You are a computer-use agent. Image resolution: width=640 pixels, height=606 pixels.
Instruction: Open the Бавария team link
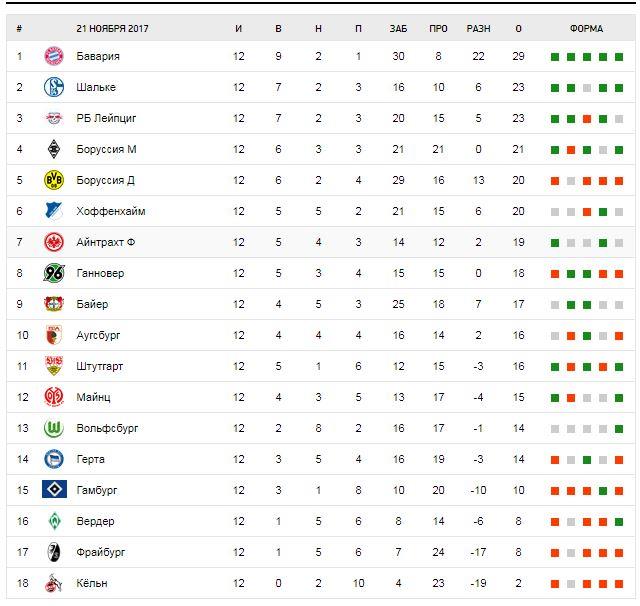coord(98,57)
